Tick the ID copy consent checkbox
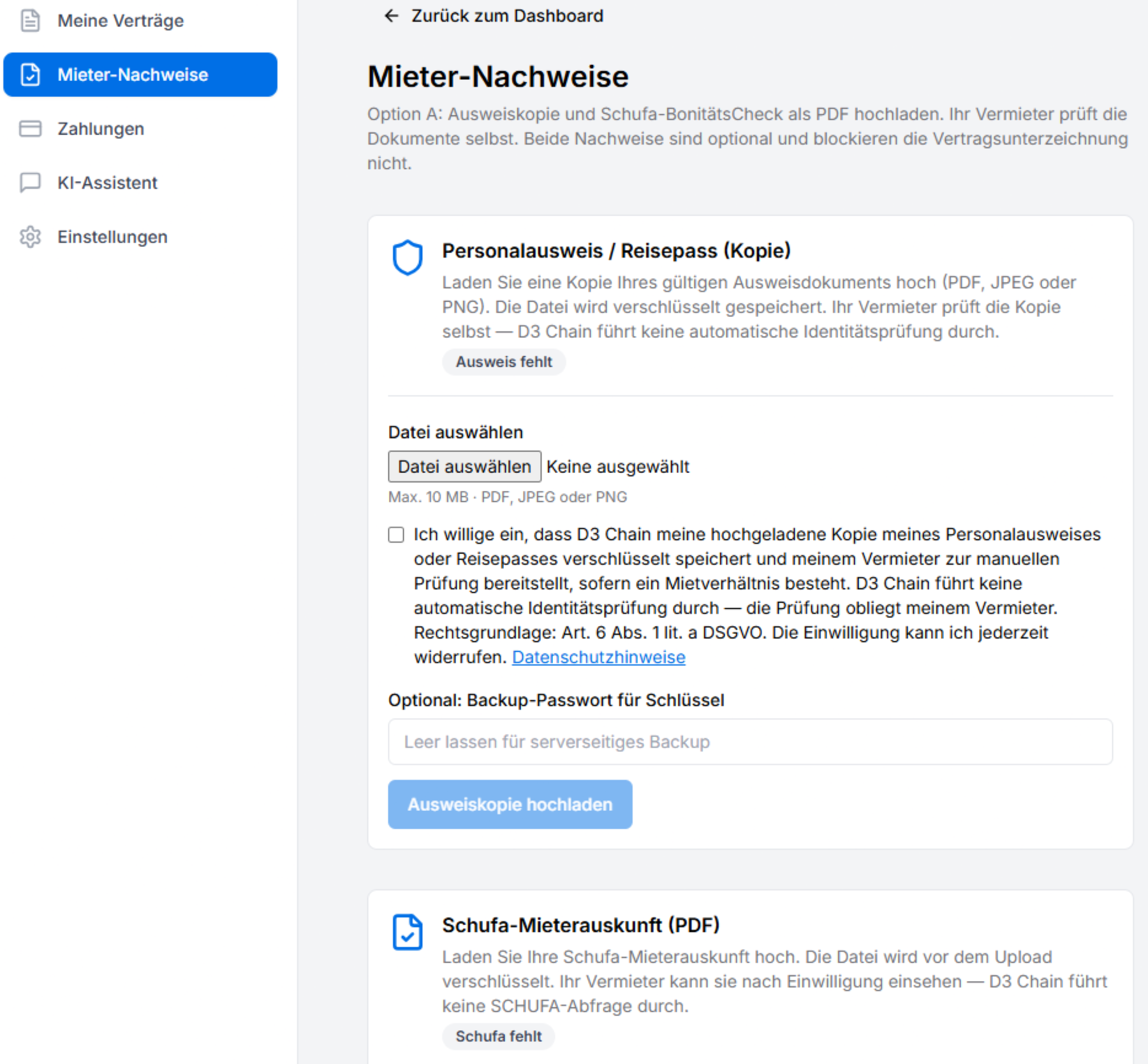This screenshot has height=1064, width=1148. pyautogui.click(x=396, y=535)
